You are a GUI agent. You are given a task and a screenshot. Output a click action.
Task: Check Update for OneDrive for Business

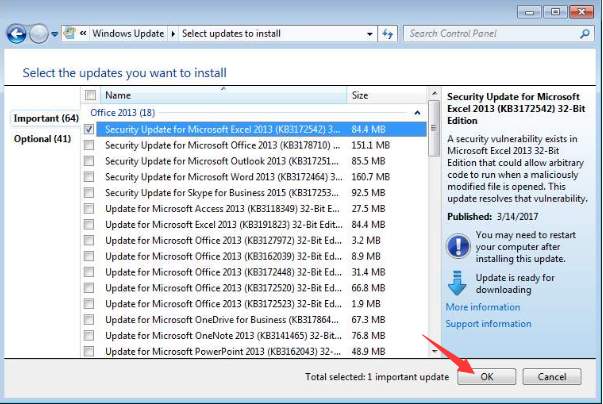pyautogui.click(x=89, y=319)
